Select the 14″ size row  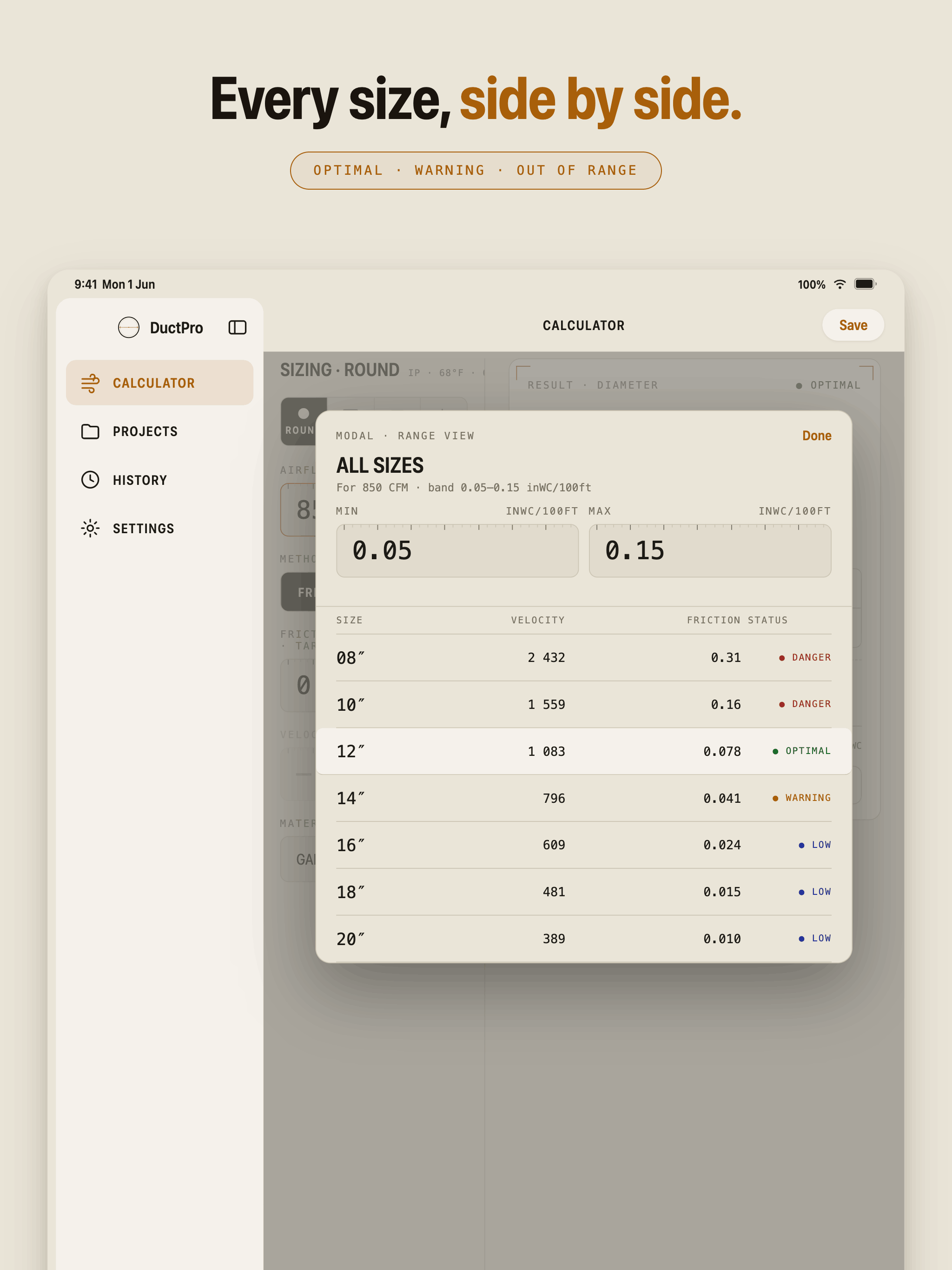coord(583,798)
